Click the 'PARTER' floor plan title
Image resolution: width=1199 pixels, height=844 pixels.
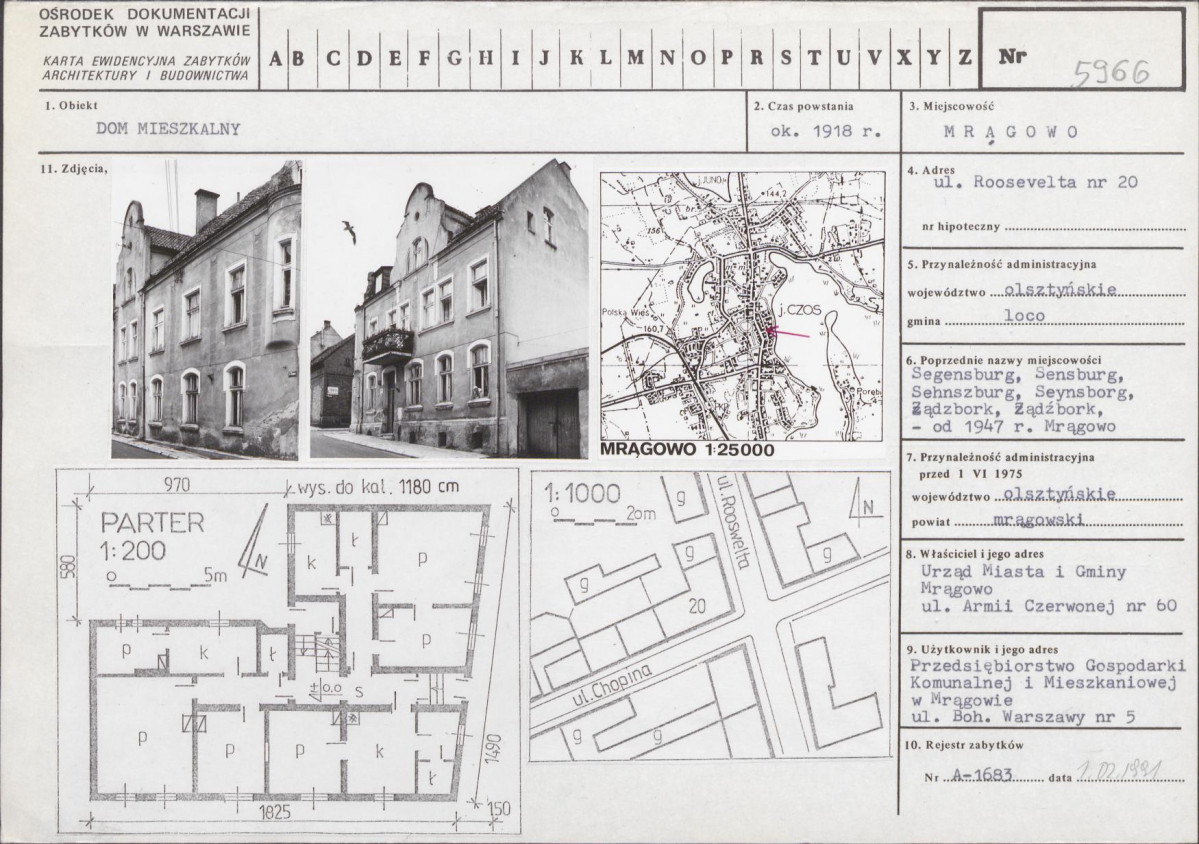click(x=153, y=523)
